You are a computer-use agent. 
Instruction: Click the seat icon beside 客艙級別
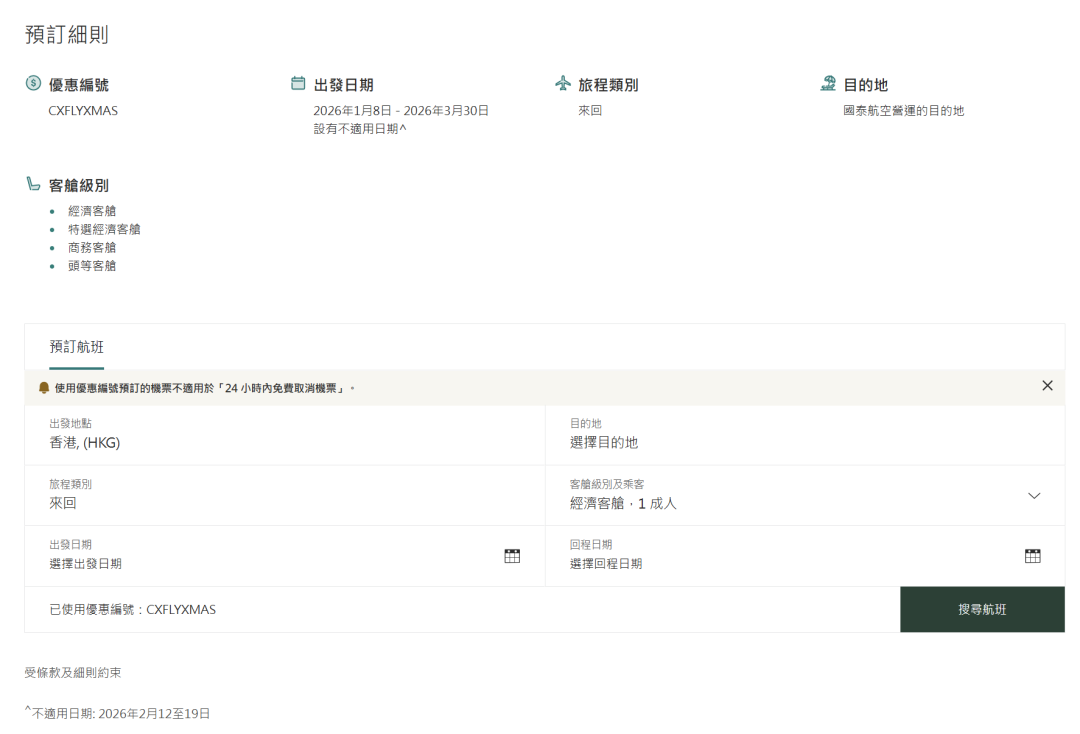[33, 184]
